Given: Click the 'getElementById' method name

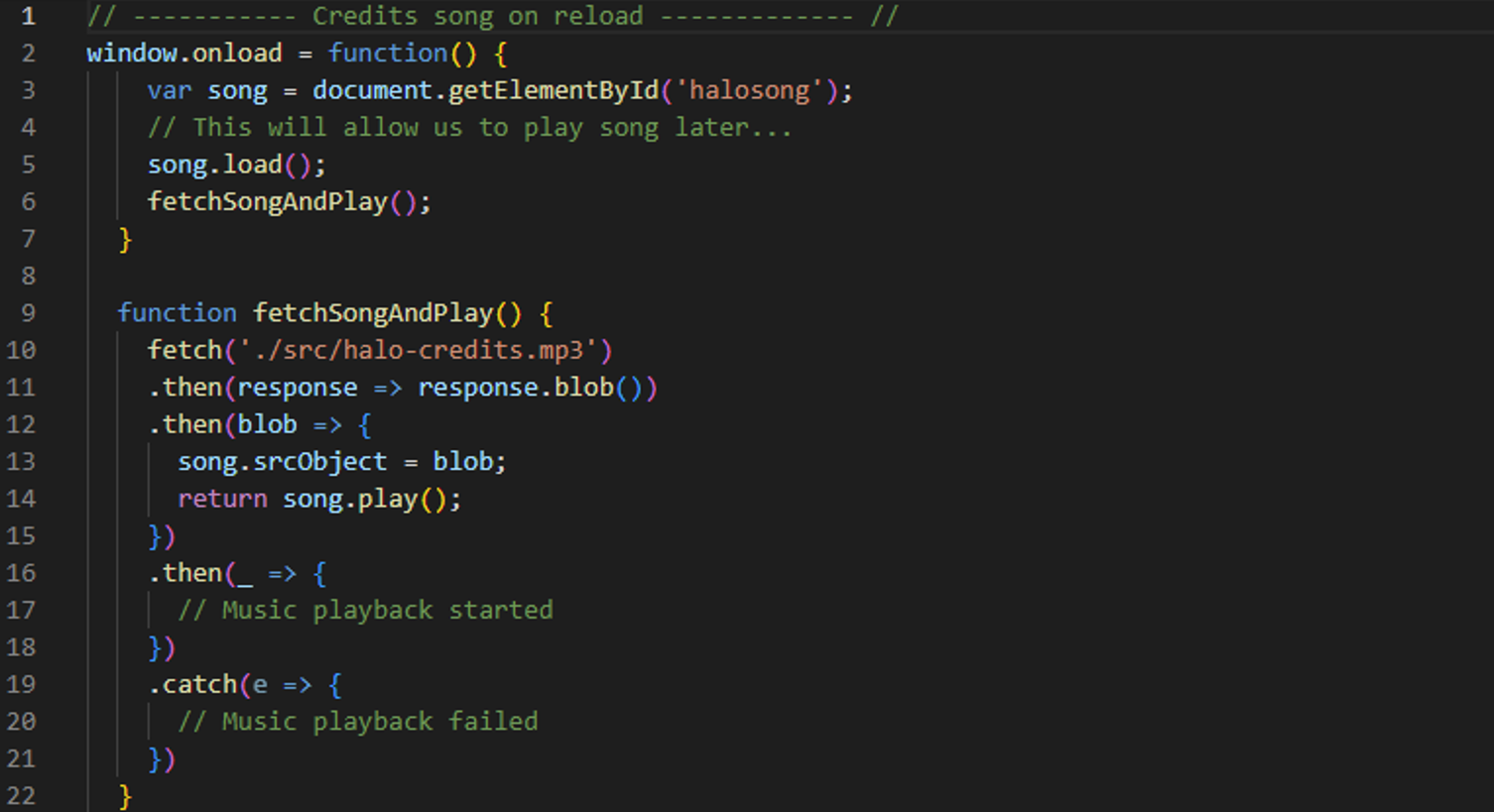Looking at the screenshot, I should tap(553, 90).
